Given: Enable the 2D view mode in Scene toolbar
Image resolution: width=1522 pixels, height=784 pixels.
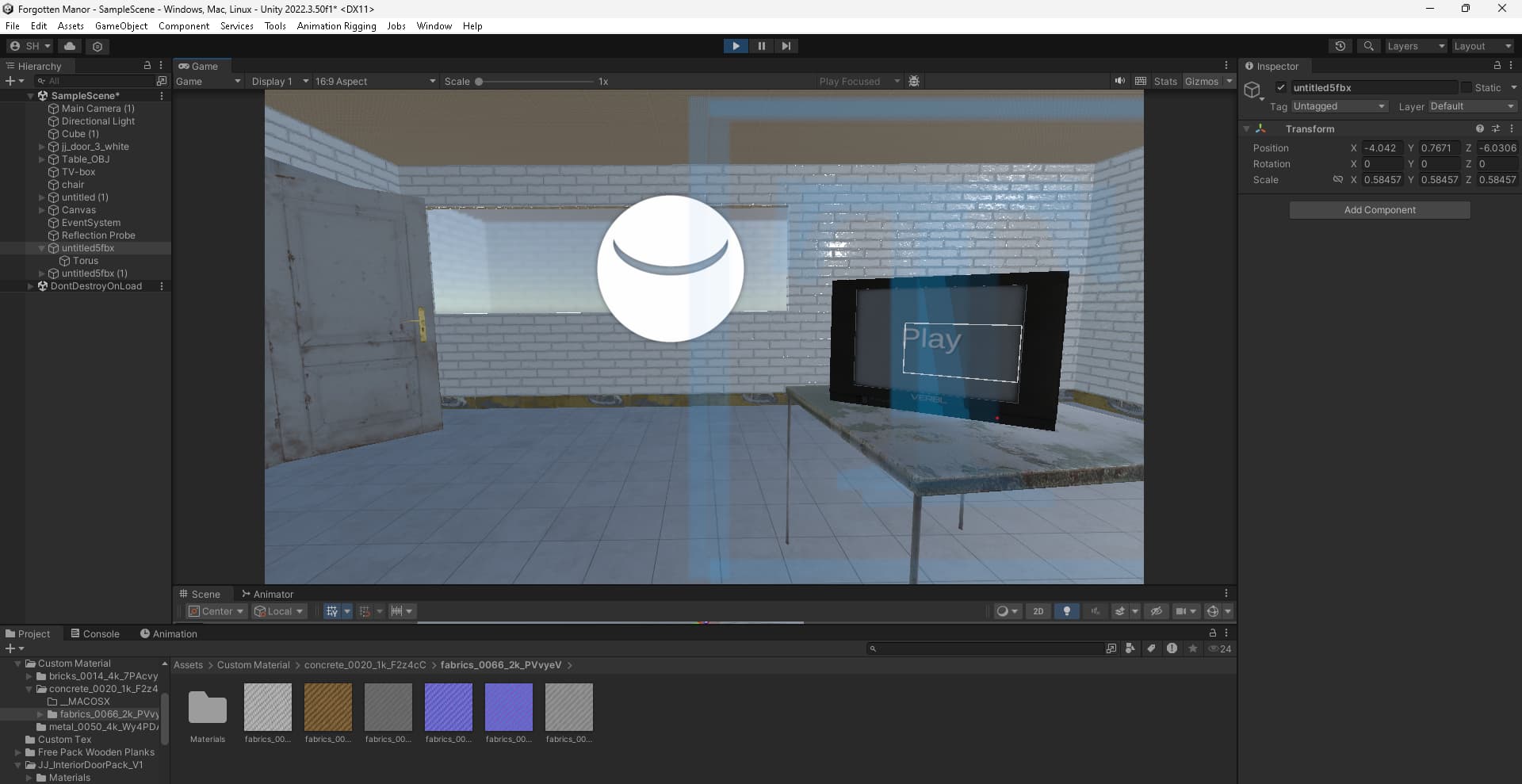Looking at the screenshot, I should click(1038, 611).
